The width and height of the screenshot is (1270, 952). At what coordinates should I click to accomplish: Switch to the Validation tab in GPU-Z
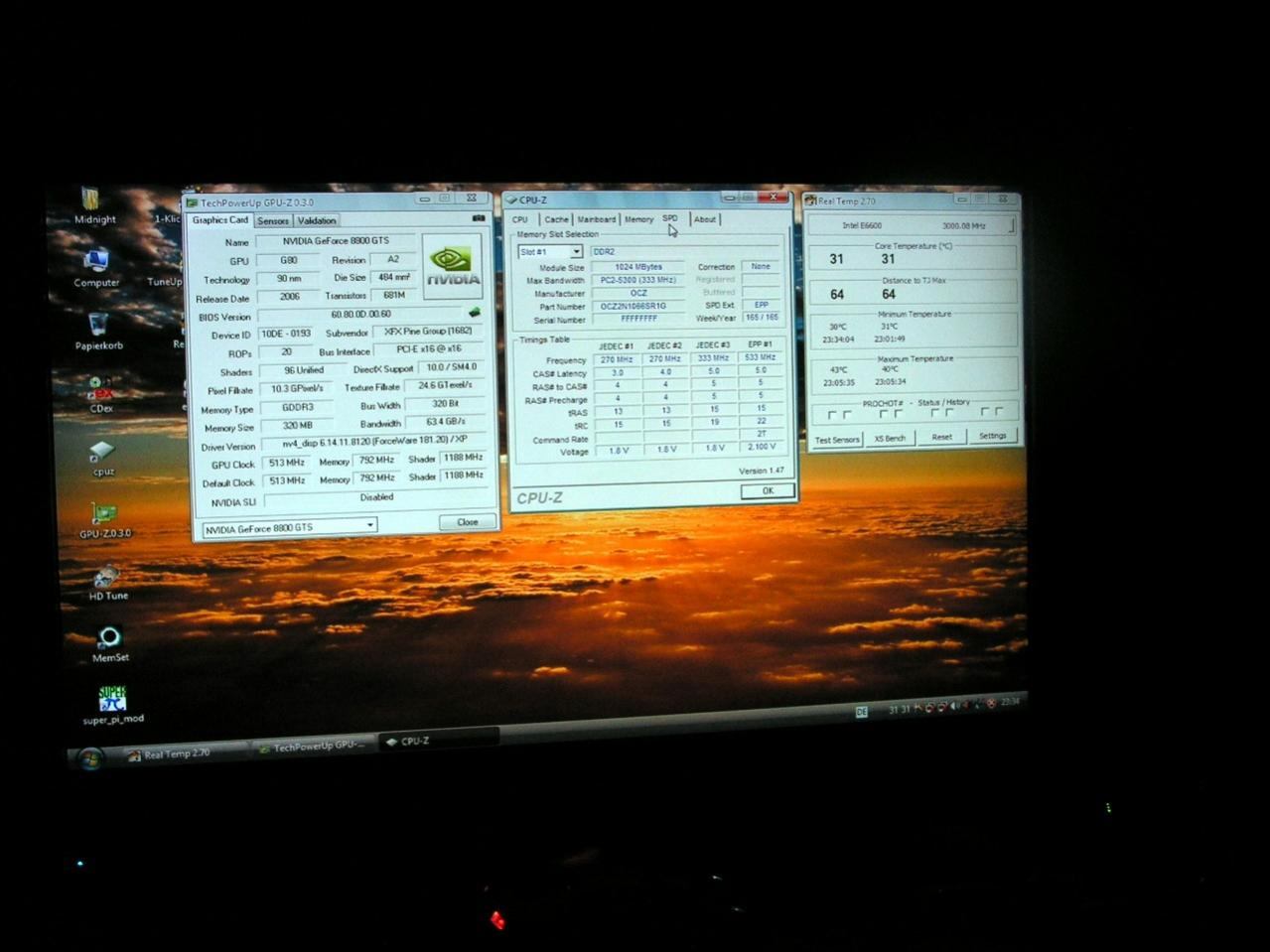[x=317, y=220]
